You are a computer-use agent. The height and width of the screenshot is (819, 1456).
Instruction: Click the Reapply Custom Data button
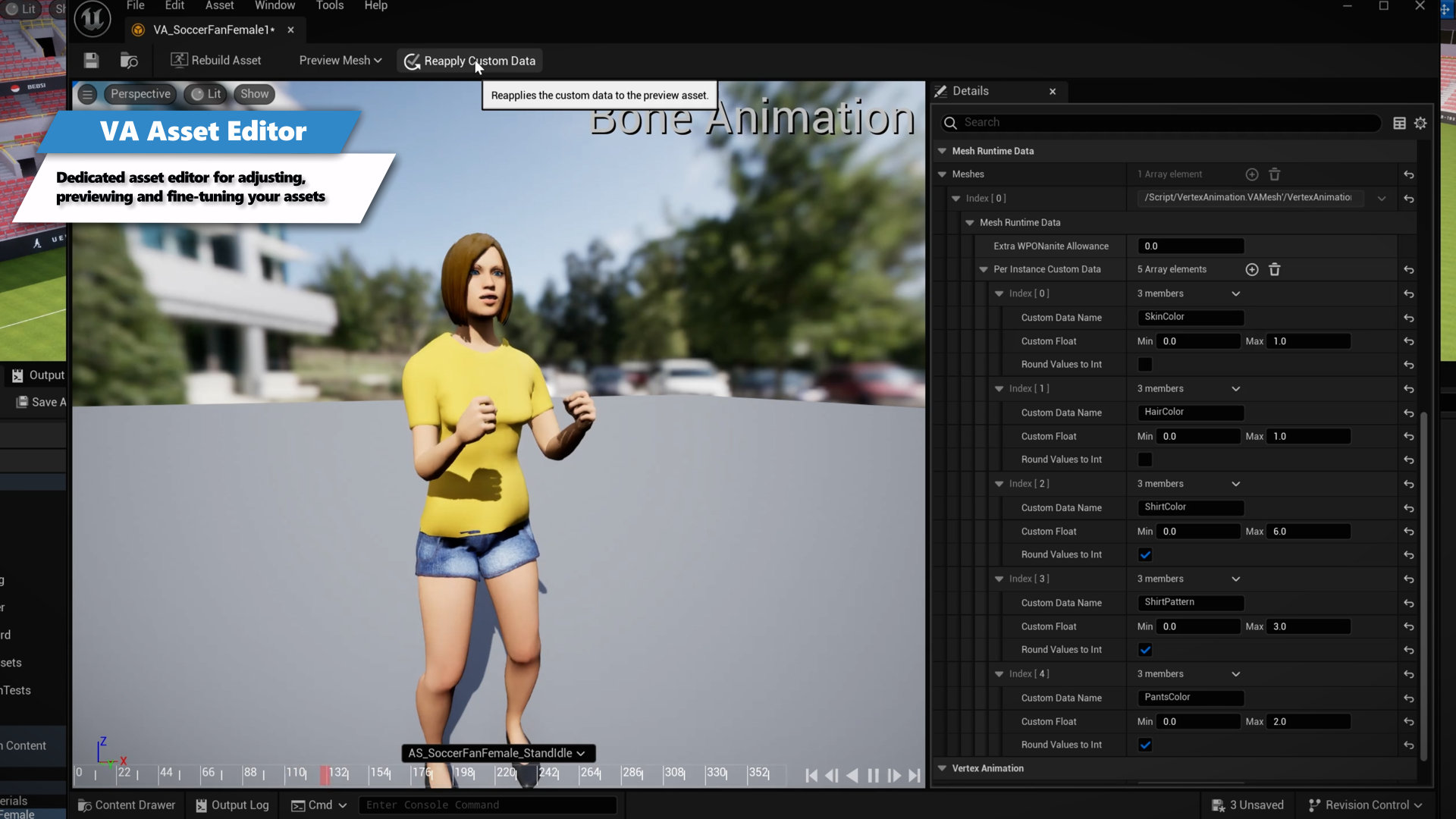click(469, 61)
